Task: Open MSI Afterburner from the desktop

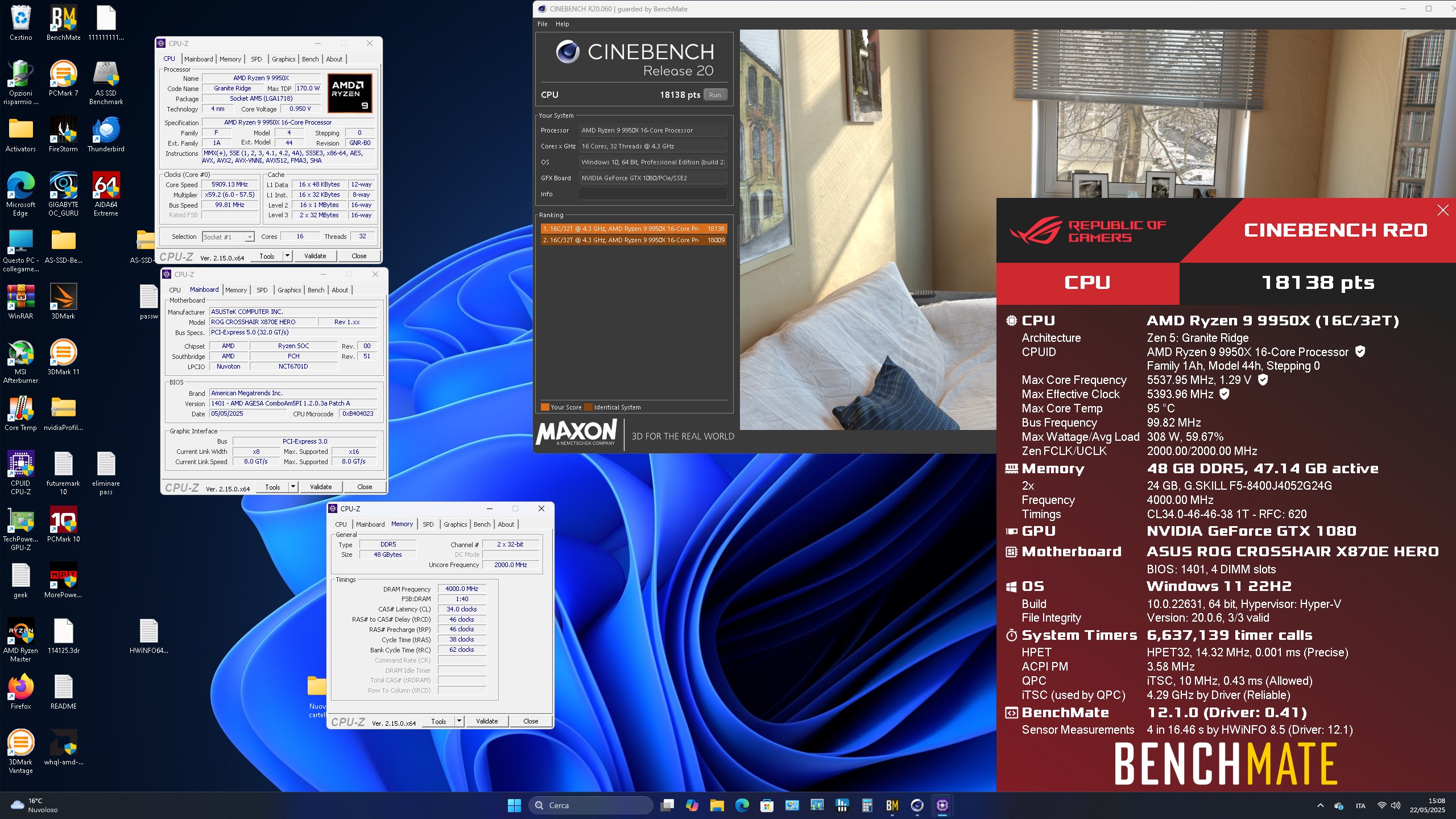Action: pos(21,361)
